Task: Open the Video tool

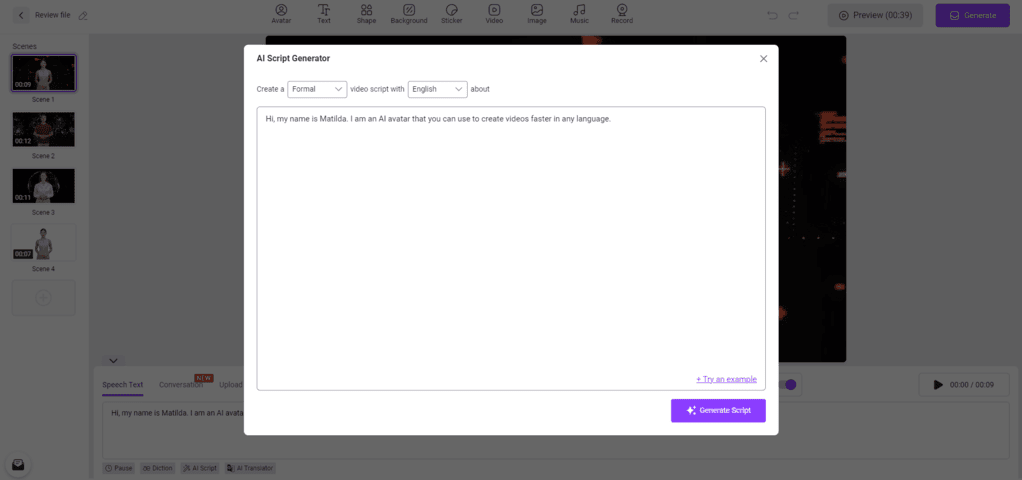Action: [494, 14]
